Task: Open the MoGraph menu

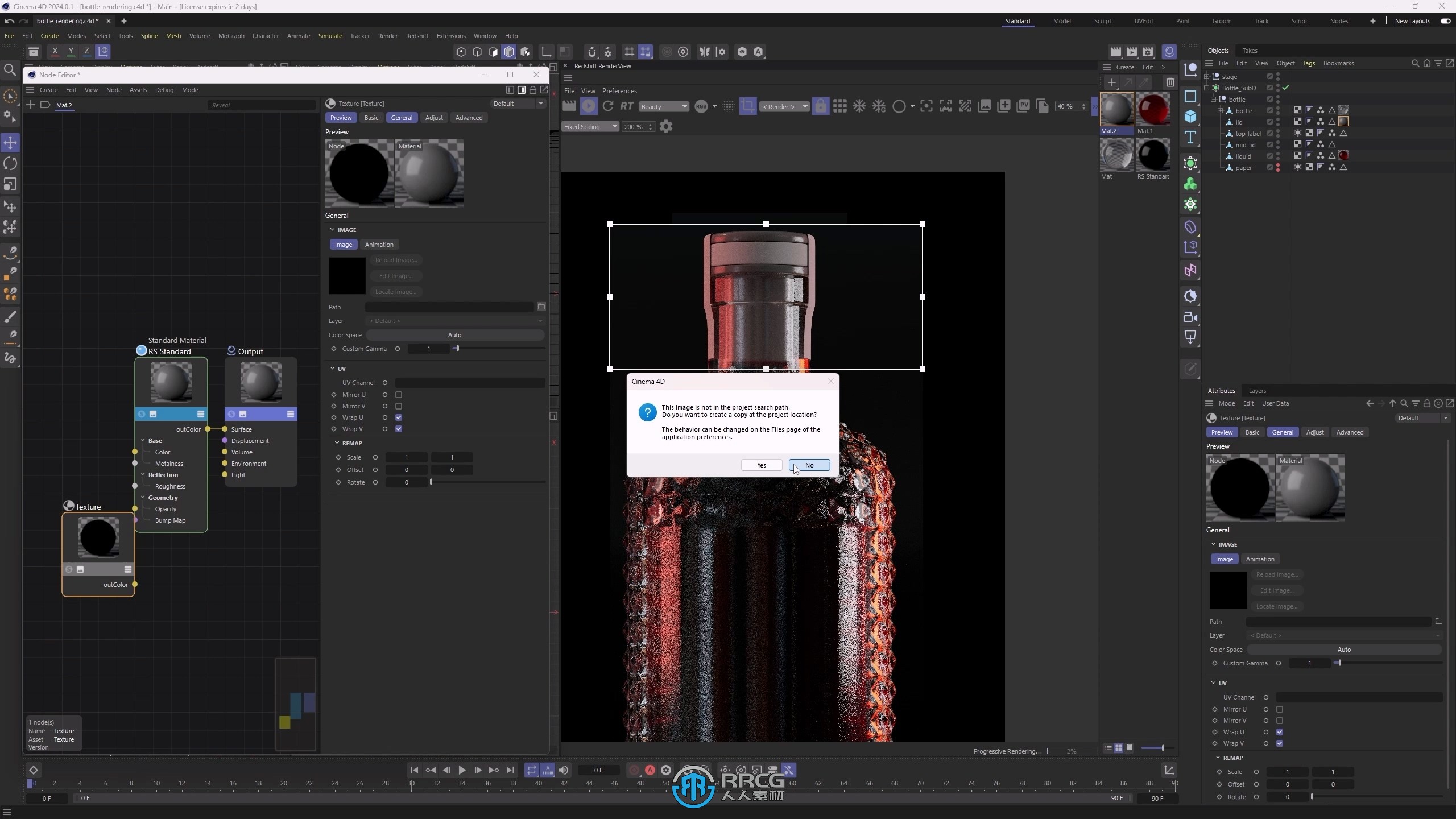Action: coord(231,36)
